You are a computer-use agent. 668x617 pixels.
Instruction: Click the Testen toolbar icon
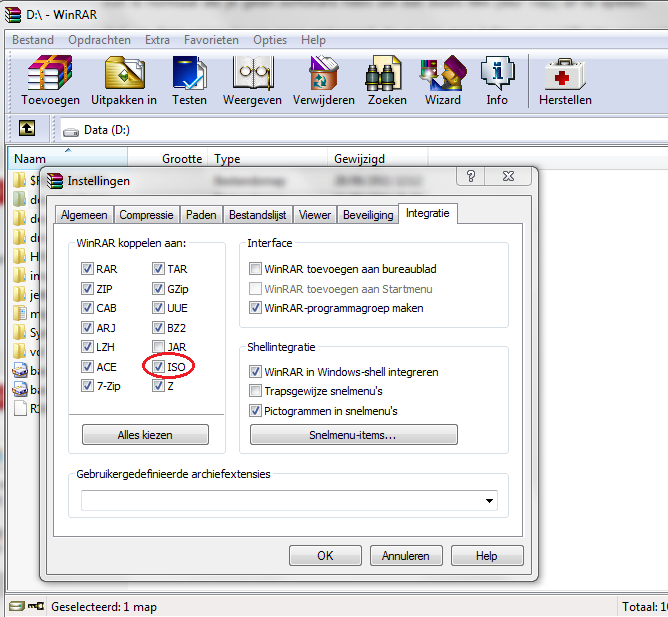(x=190, y=73)
